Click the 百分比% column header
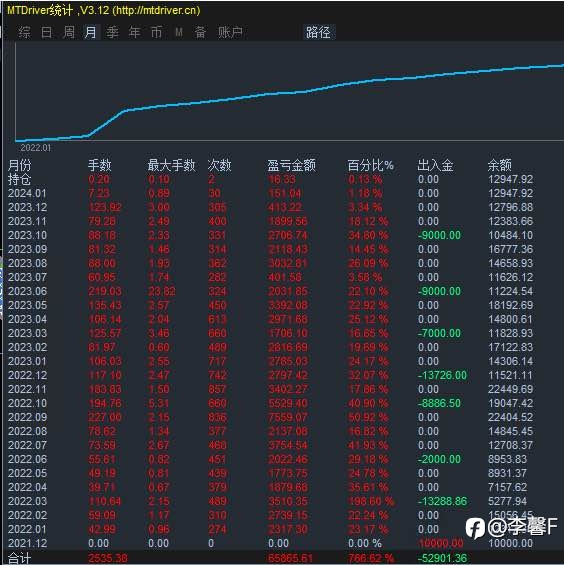This screenshot has height=565, width=564. pyautogui.click(x=370, y=165)
